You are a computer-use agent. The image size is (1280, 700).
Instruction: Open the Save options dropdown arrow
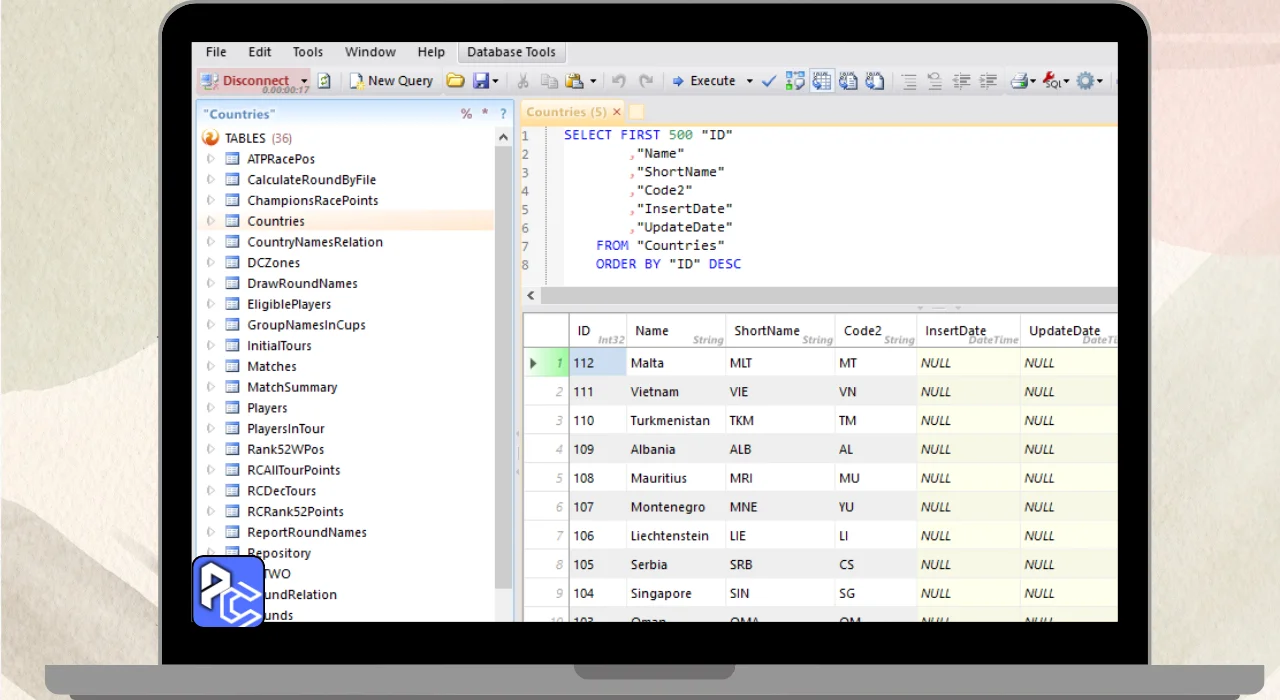click(496, 81)
